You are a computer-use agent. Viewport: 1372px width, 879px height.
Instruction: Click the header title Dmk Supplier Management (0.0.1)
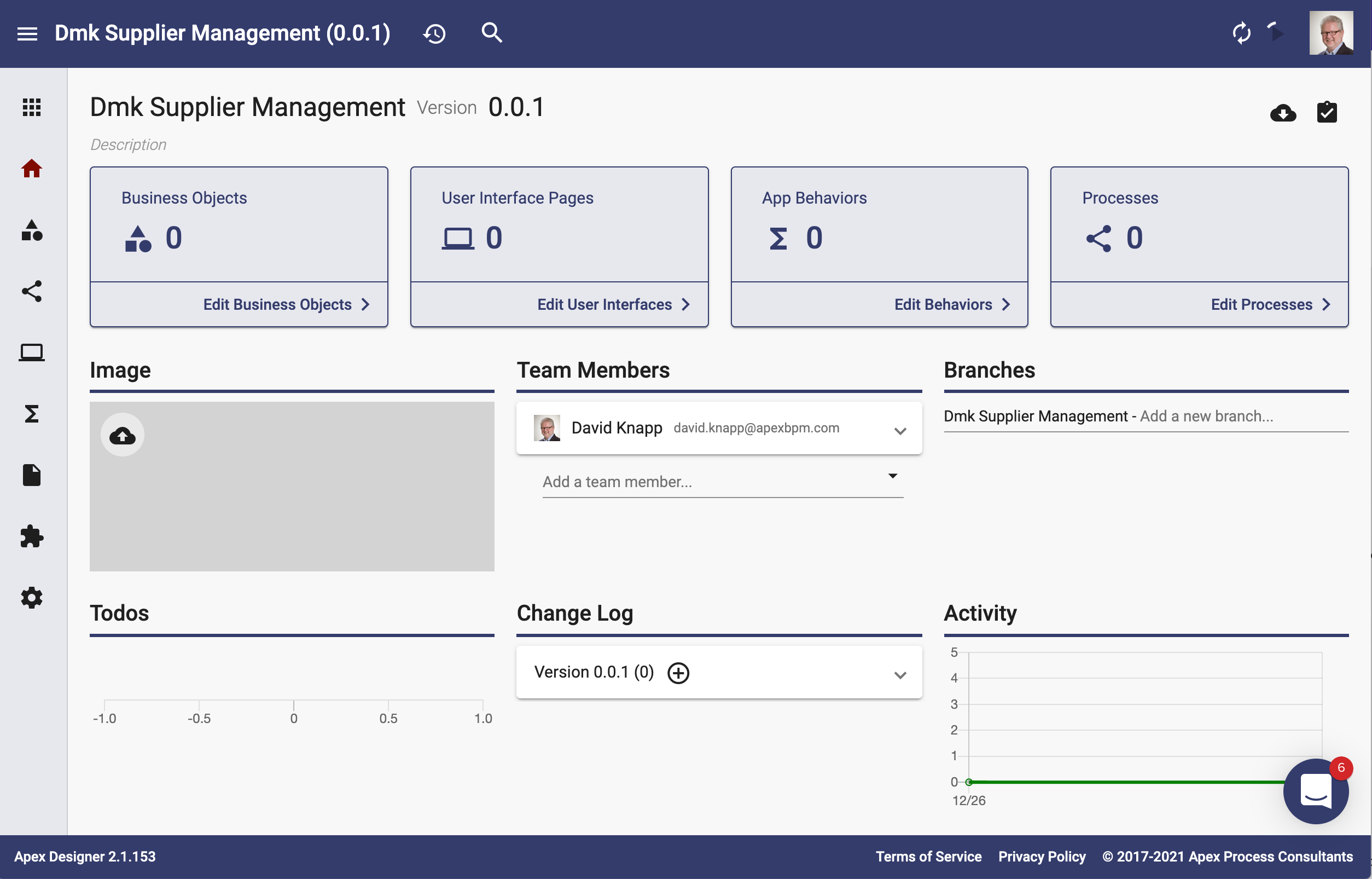pos(223,33)
